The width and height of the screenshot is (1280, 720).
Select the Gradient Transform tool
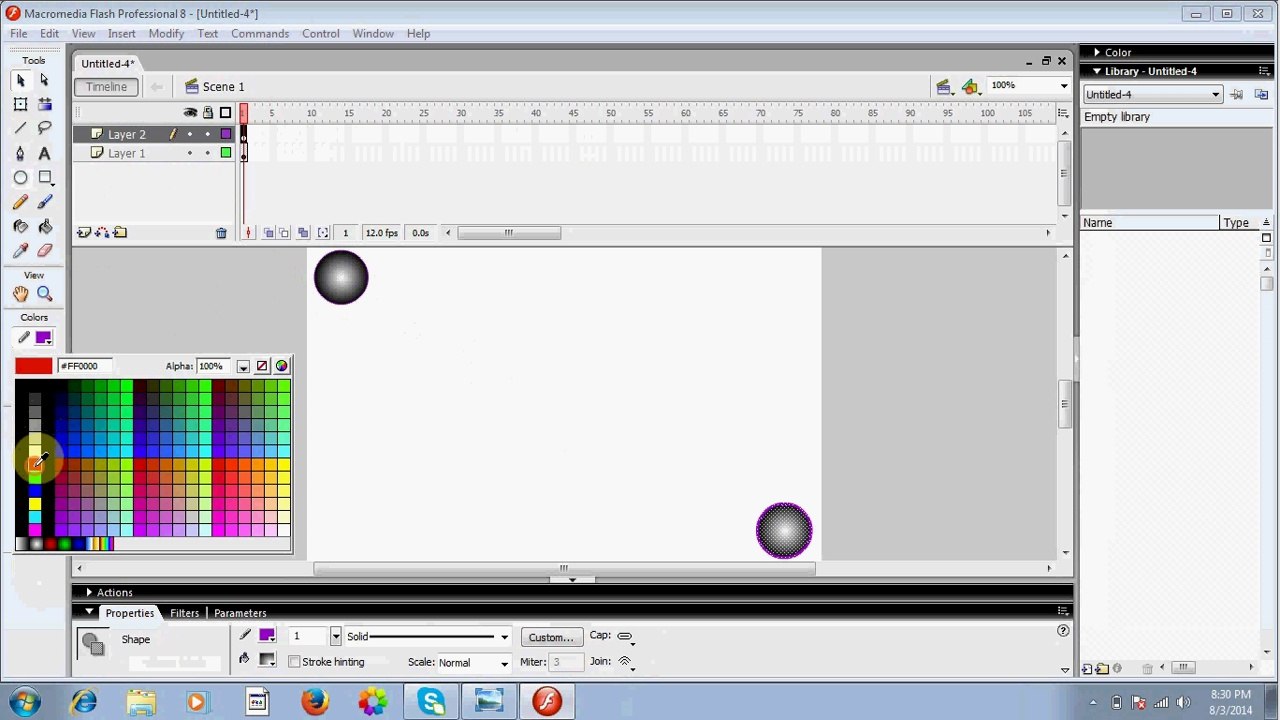pyautogui.click(x=44, y=104)
